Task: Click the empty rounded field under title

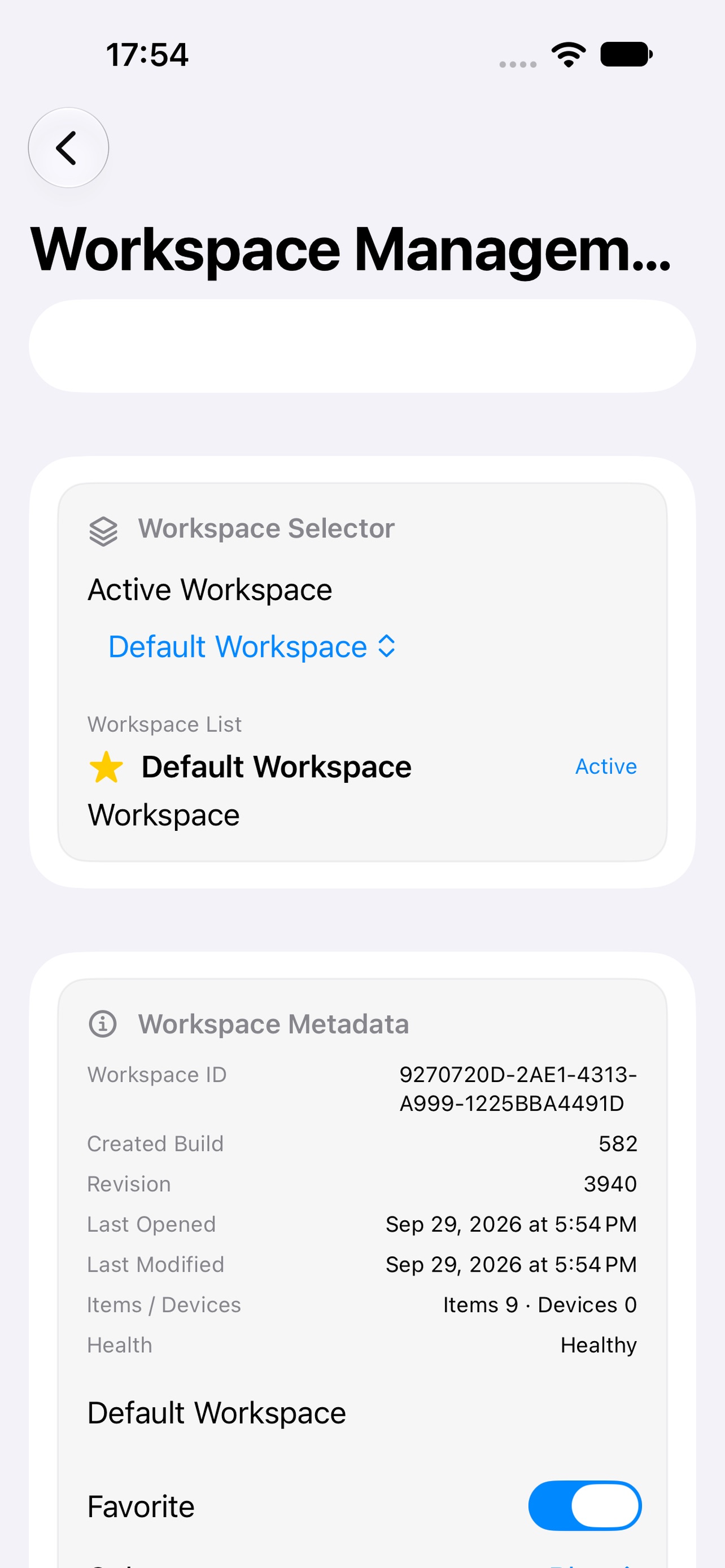Action: 362,346
